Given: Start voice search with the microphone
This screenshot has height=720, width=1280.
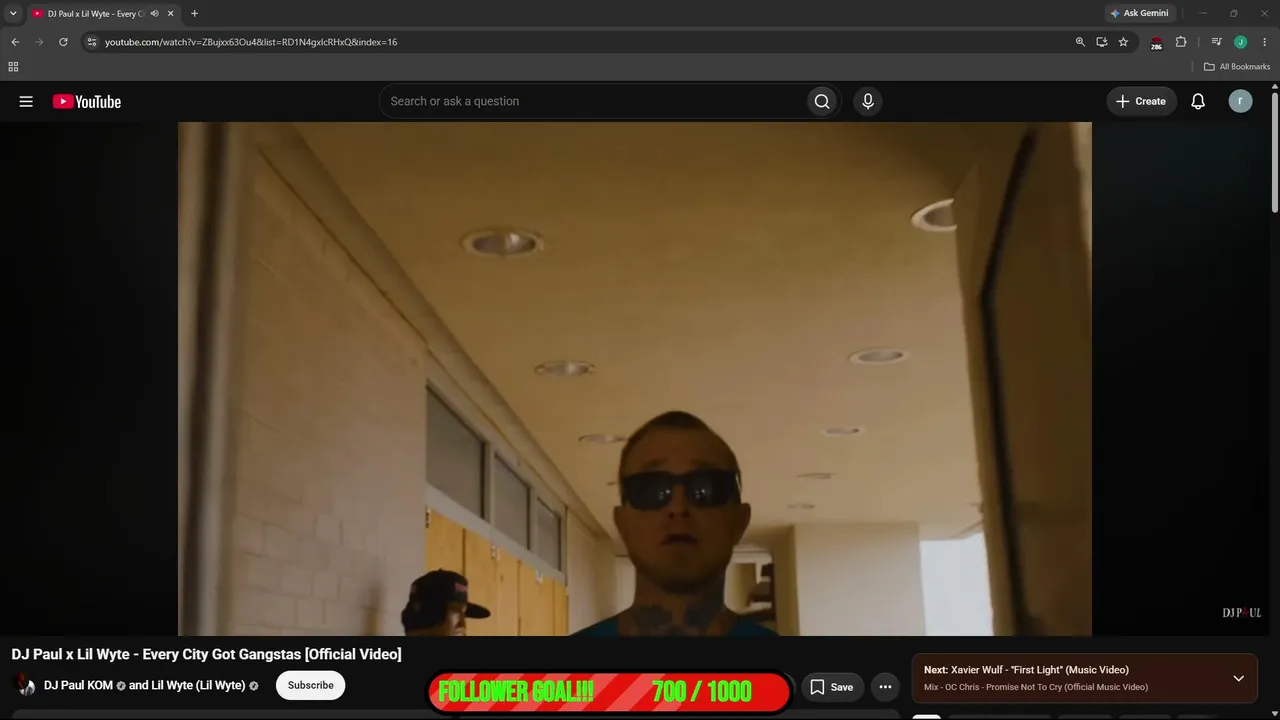Looking at the screenshot, I should click(868, 101).
